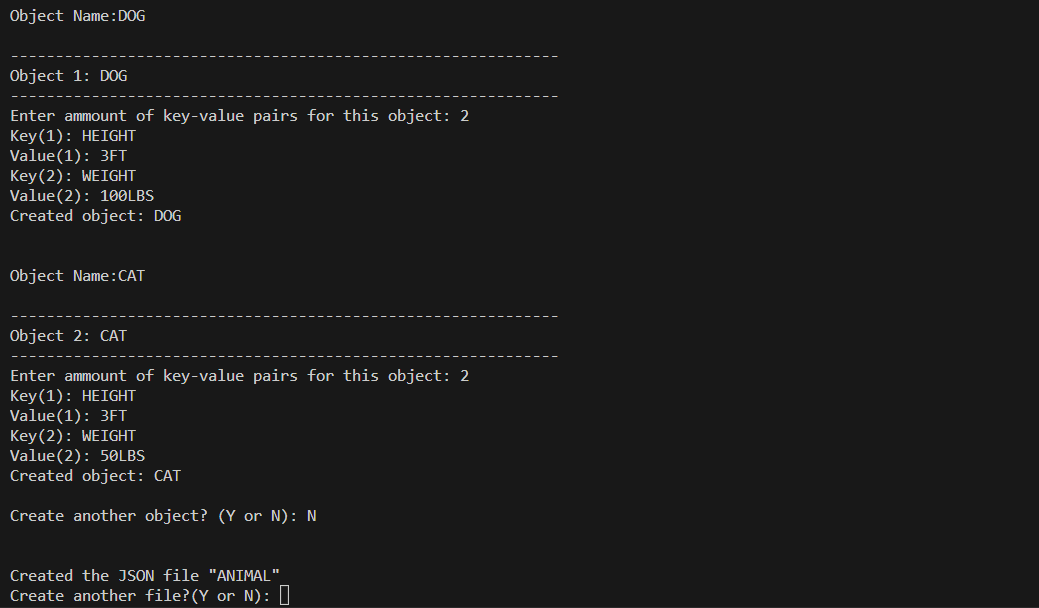Click the second 'Key(2): WEIGHT' line under CAT

[73, 436]
